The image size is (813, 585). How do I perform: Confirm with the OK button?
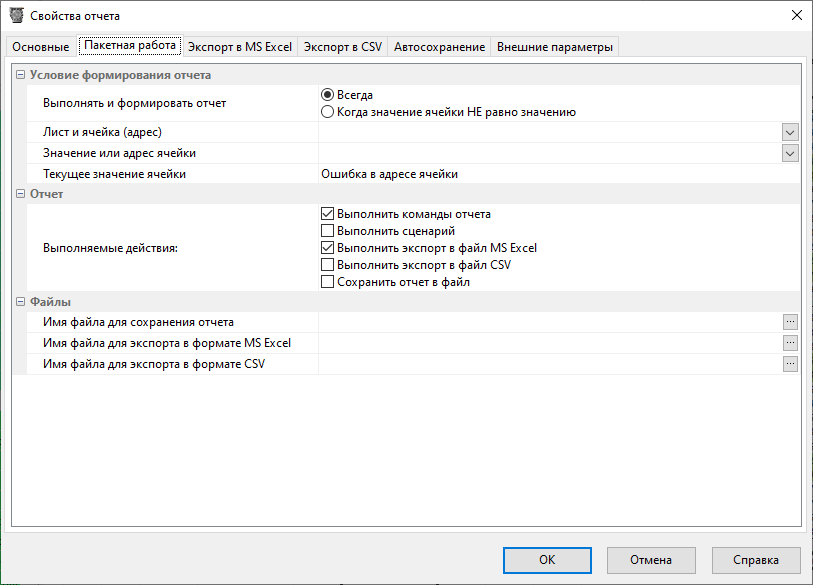[x=547, y=560]
